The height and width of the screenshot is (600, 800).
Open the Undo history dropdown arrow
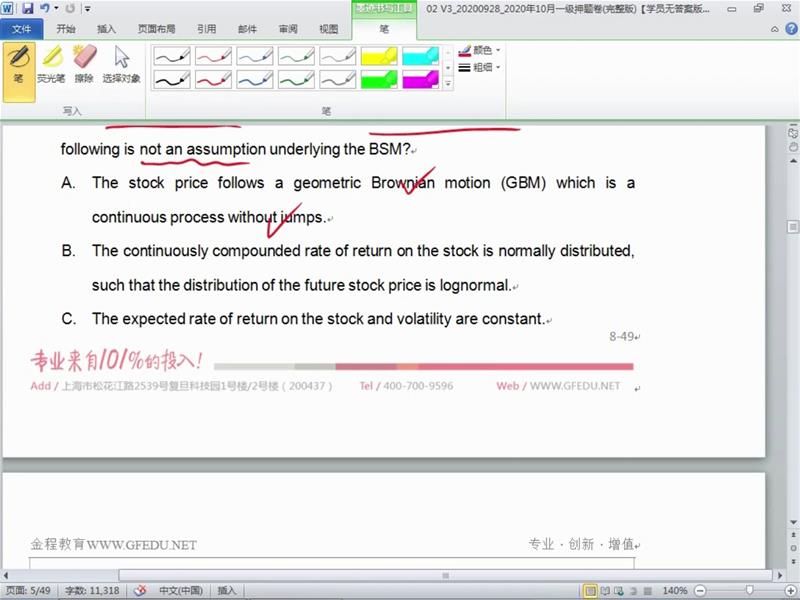pyautogui.click(x=56, y=9)
